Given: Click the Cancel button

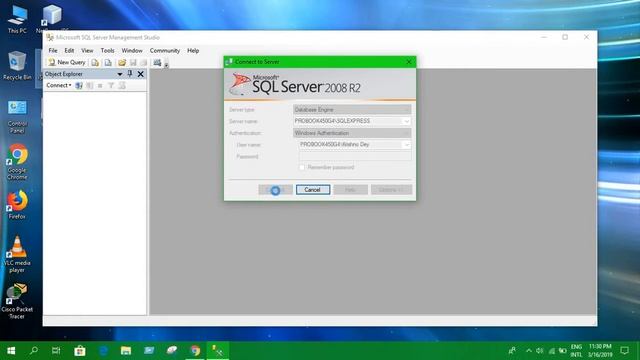Looking at the screenshot, I should pyautogui.click(x=313, y=190).
